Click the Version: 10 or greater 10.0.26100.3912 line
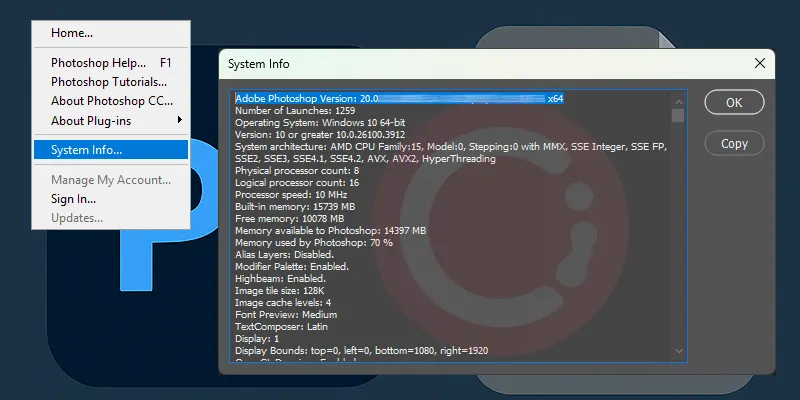 [320, 135]
